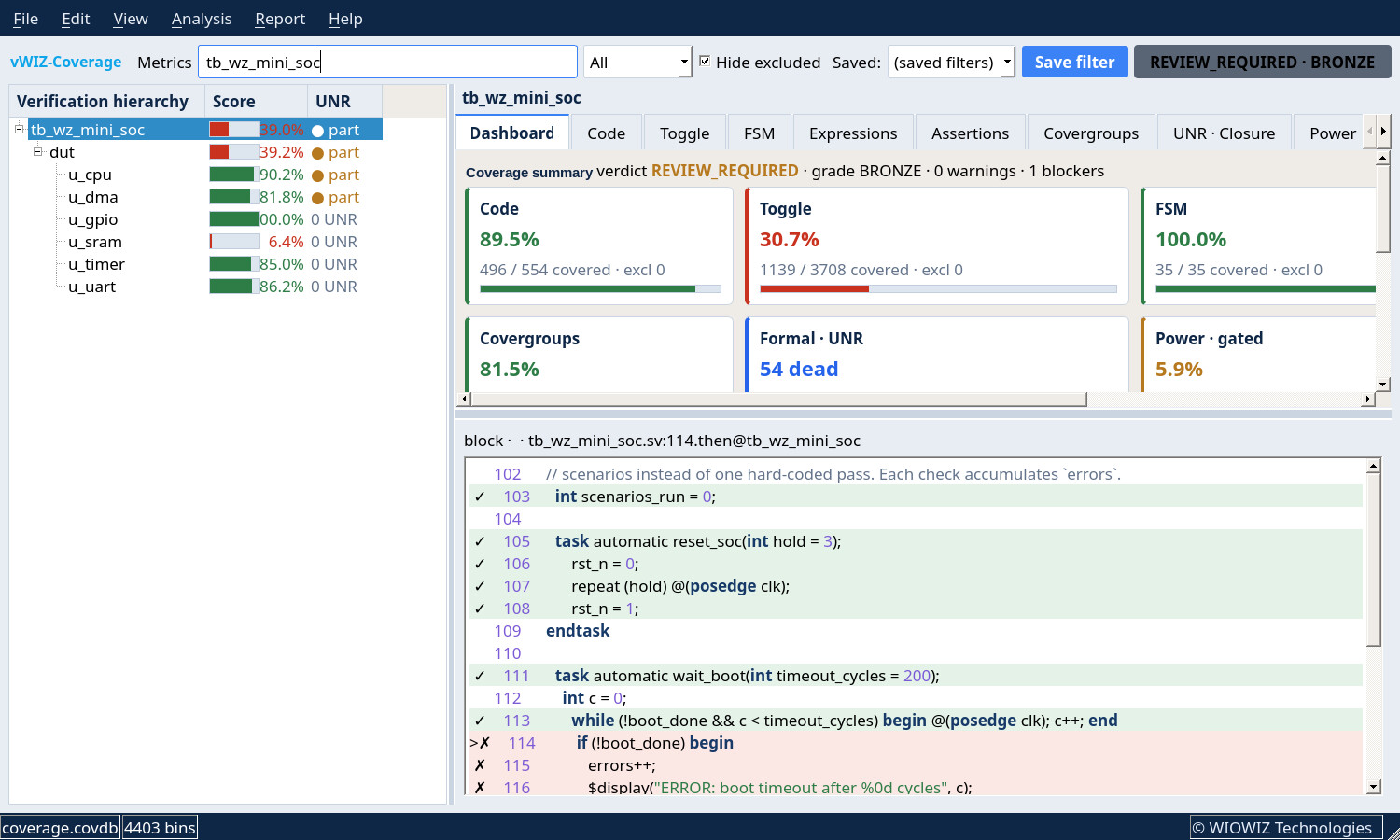Click the u_dma partial UNR indicator

[x=336, y=197]
